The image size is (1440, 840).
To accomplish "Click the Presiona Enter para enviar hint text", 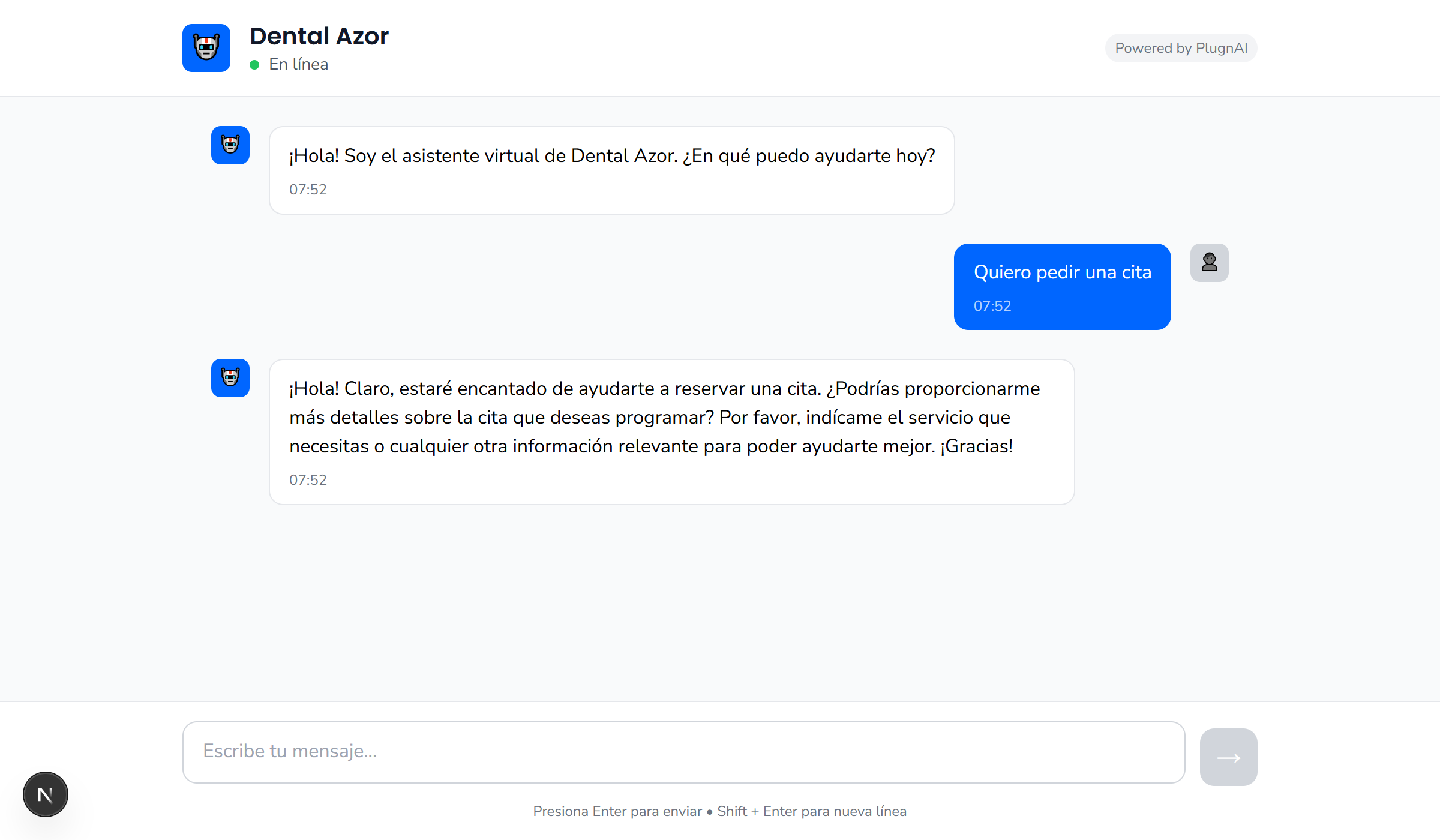I will 719,811.
